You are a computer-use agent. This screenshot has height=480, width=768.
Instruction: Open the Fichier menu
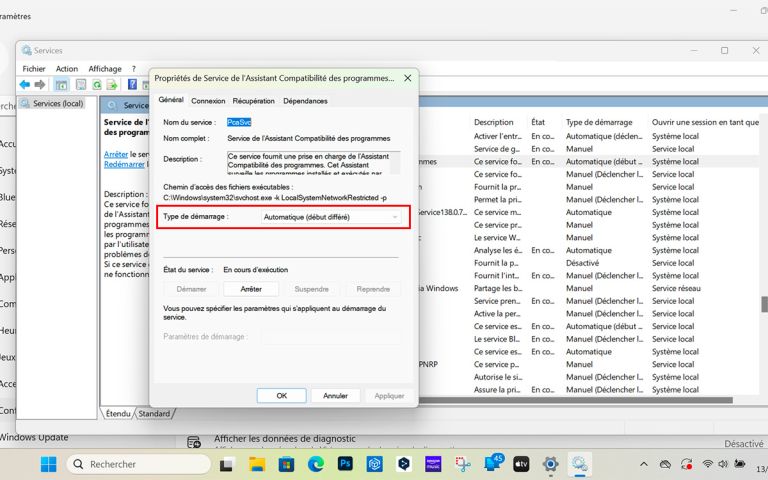coord(34,69)
